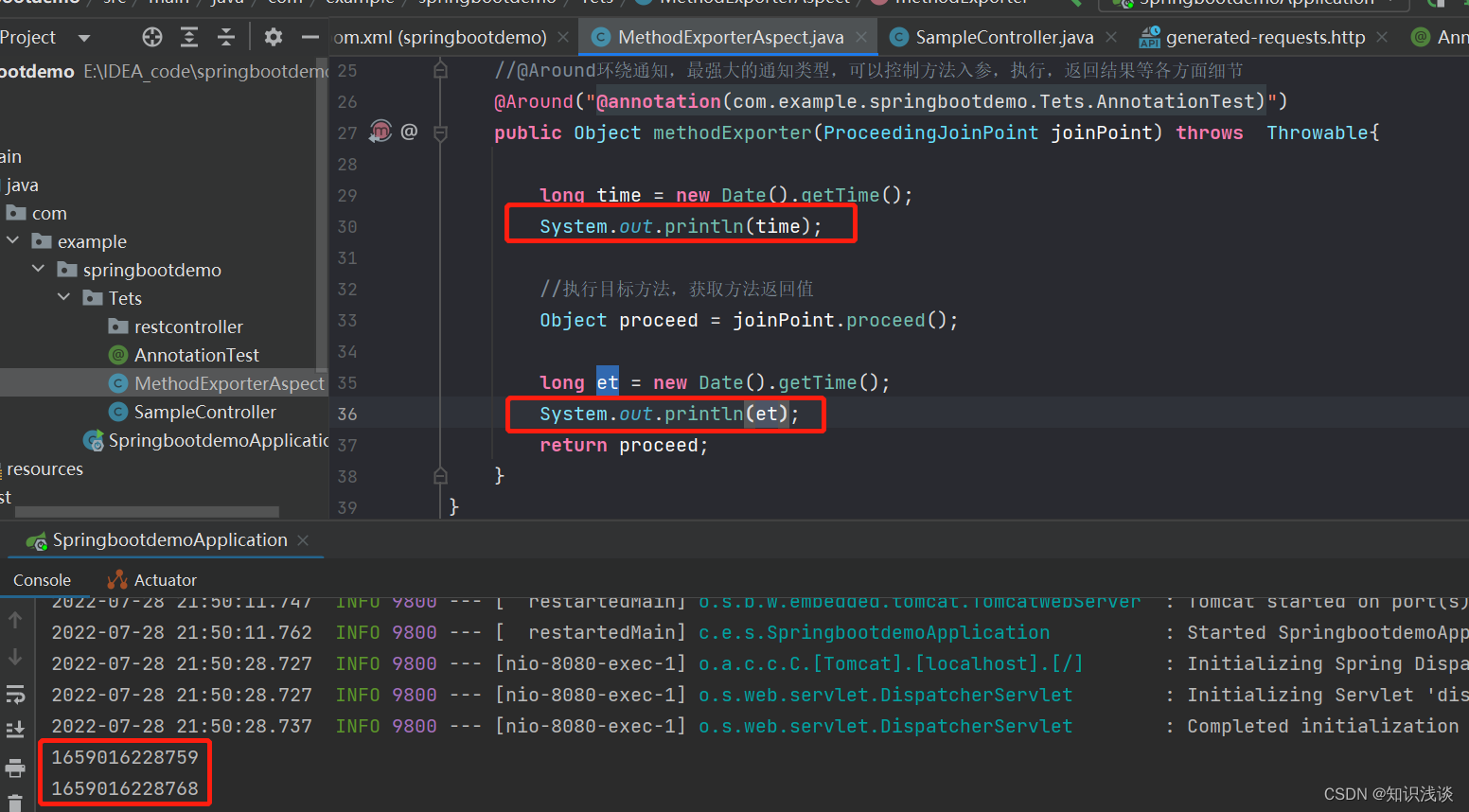
Task: Click the AnnotationTest annotation icon in tree
Action: pos(118,355)
